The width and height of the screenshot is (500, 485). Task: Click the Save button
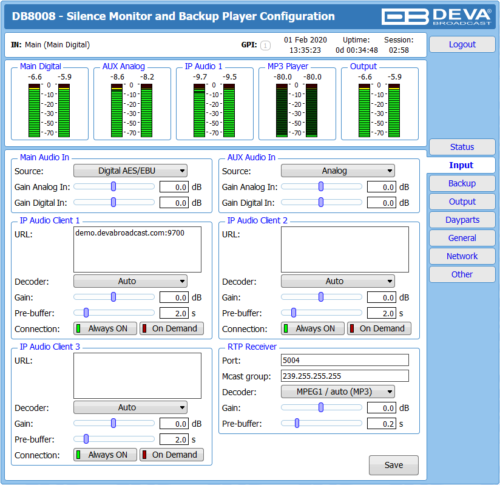[394, 465]
